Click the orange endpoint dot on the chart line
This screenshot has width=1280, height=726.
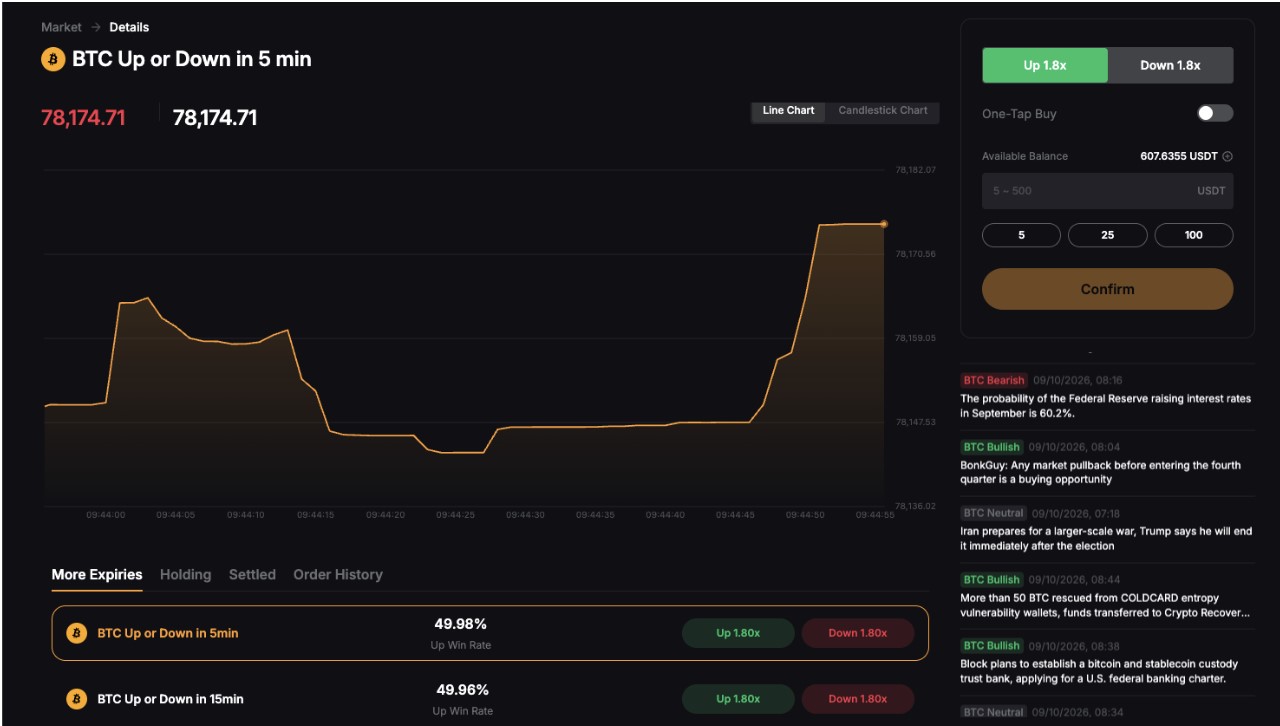[884, 224]
